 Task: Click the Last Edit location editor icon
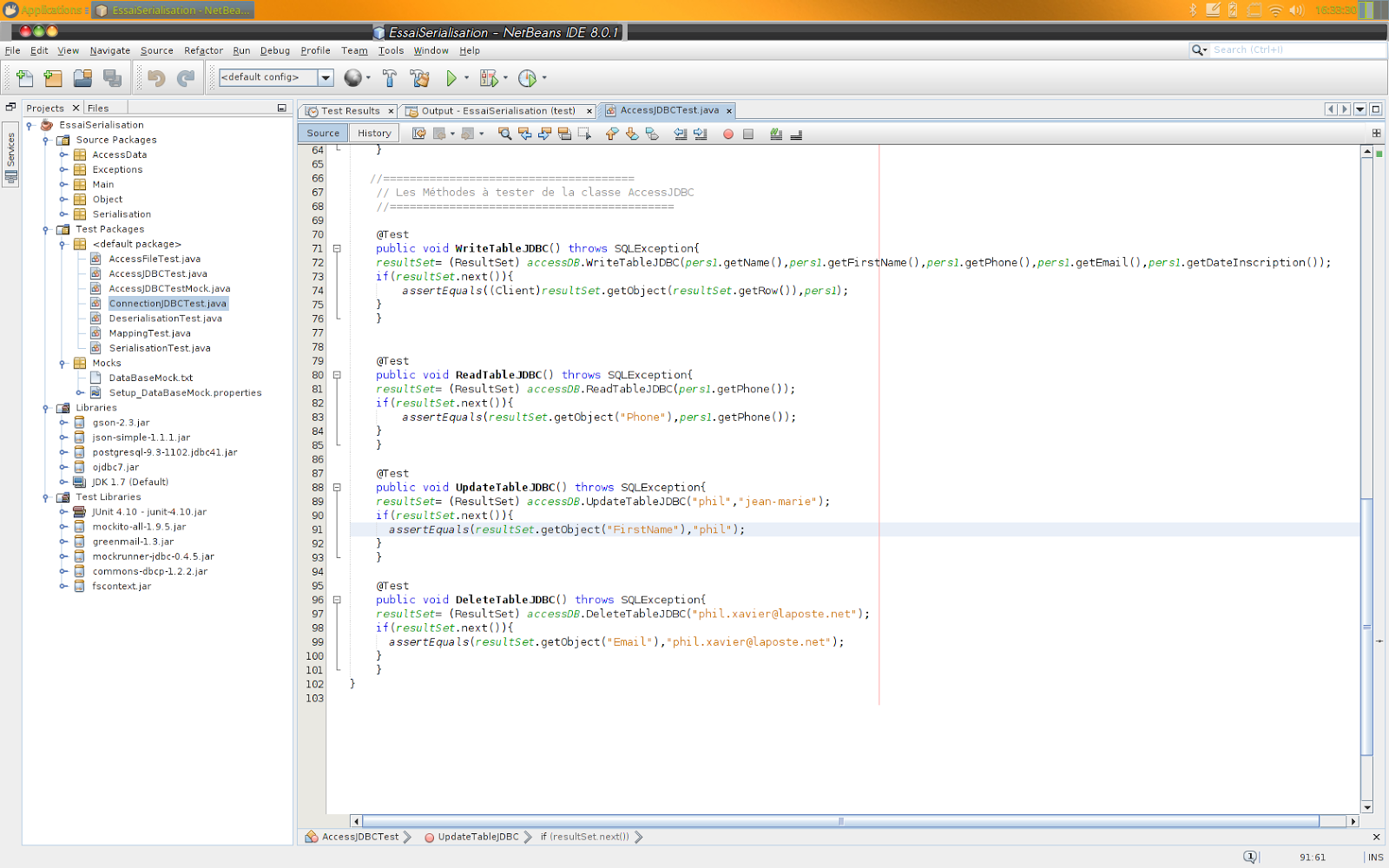pos(419,134)
